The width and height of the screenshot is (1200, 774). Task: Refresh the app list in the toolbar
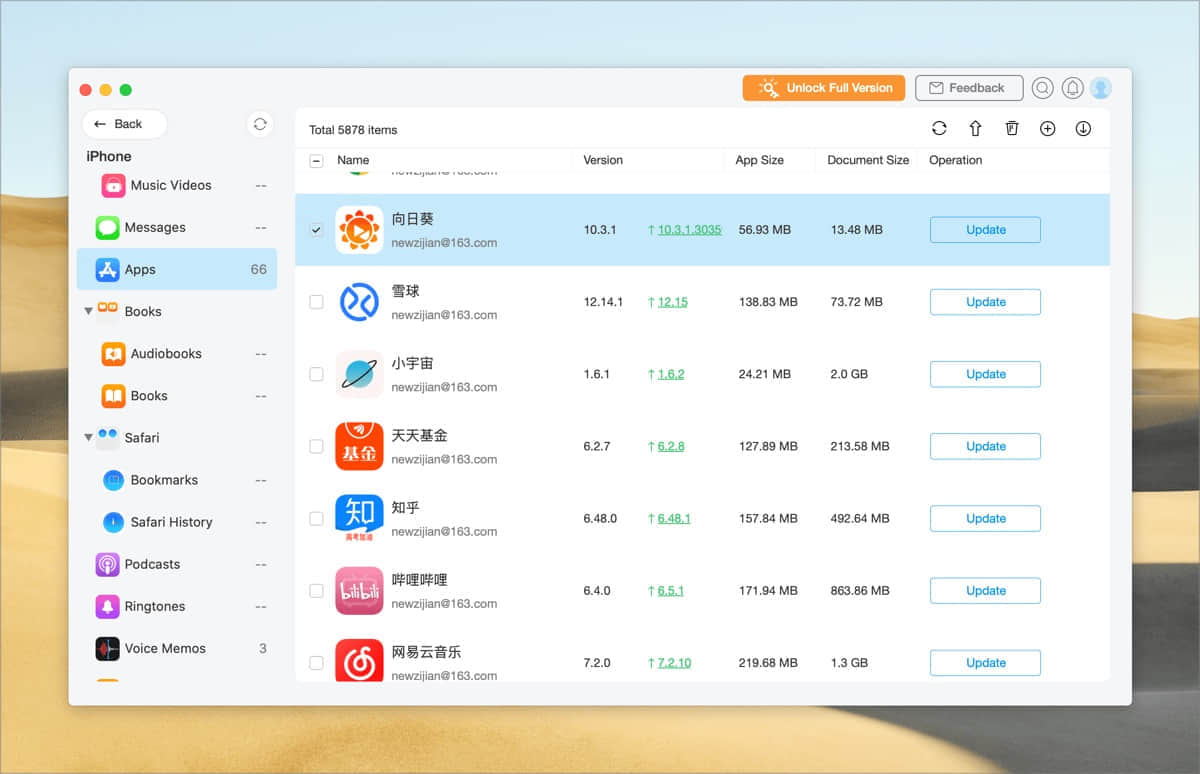point(939,128)
